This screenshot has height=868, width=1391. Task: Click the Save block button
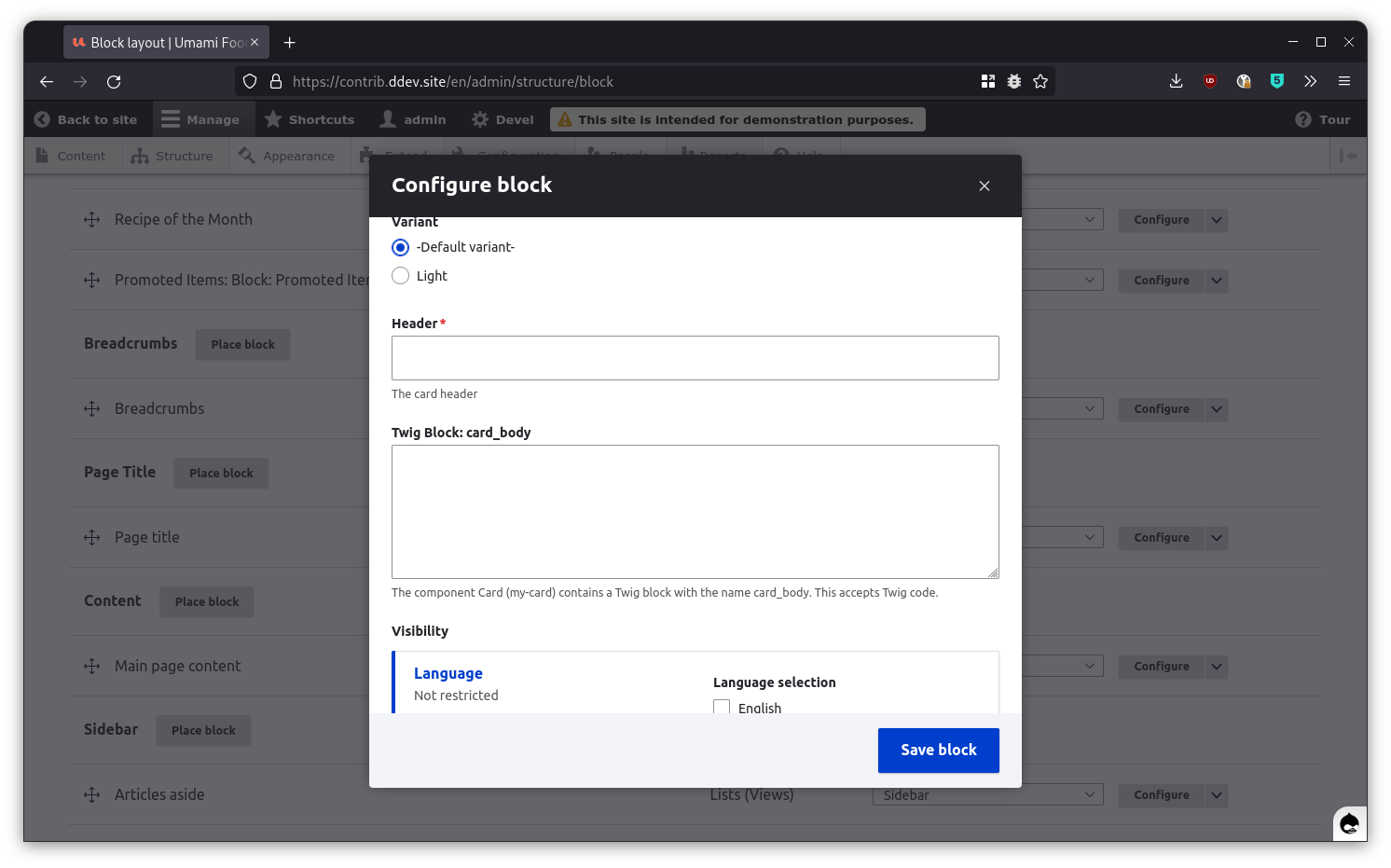pyautogui.click(x=938, y=750)
